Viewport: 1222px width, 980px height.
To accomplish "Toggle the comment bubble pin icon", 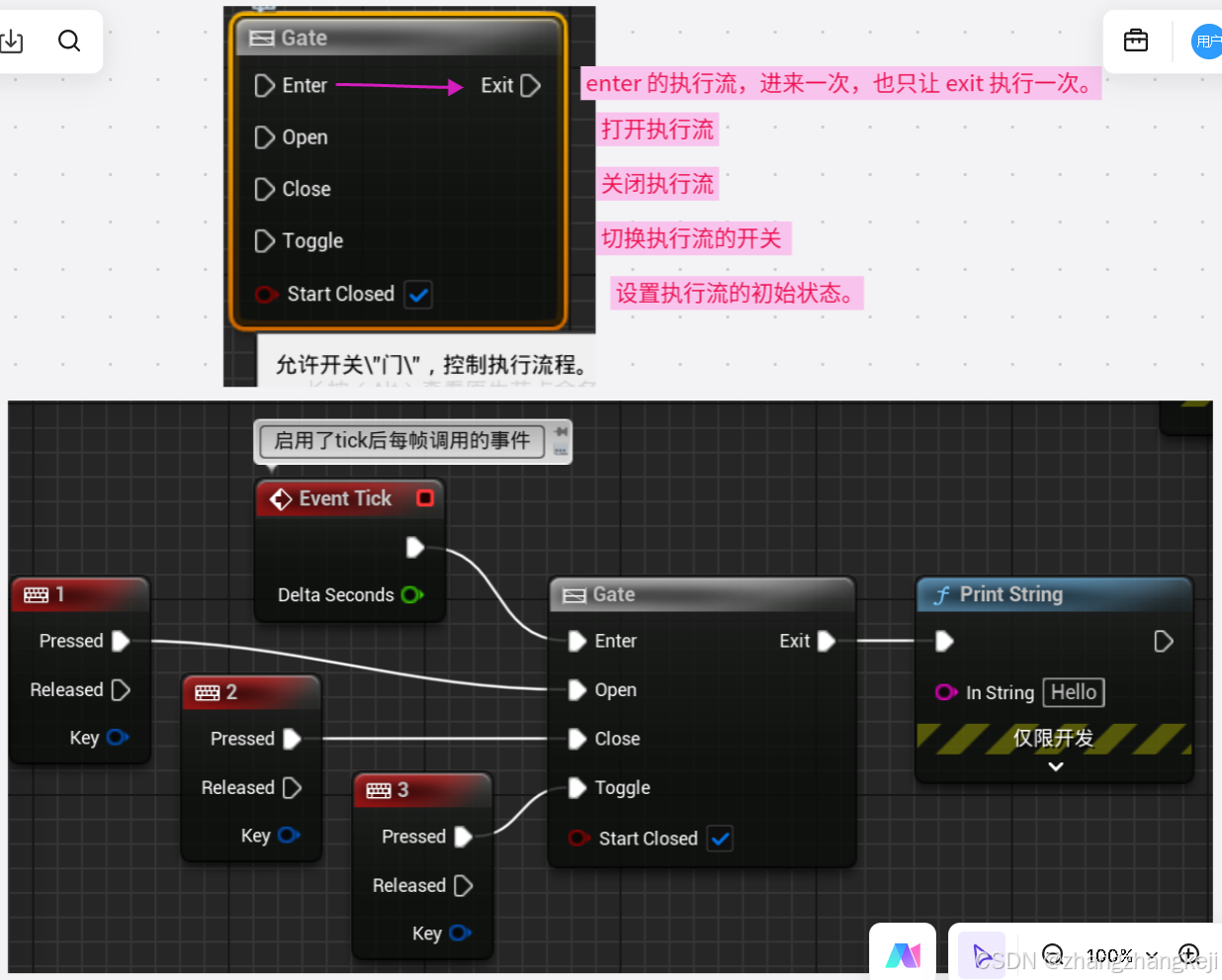I will point(561,432).
